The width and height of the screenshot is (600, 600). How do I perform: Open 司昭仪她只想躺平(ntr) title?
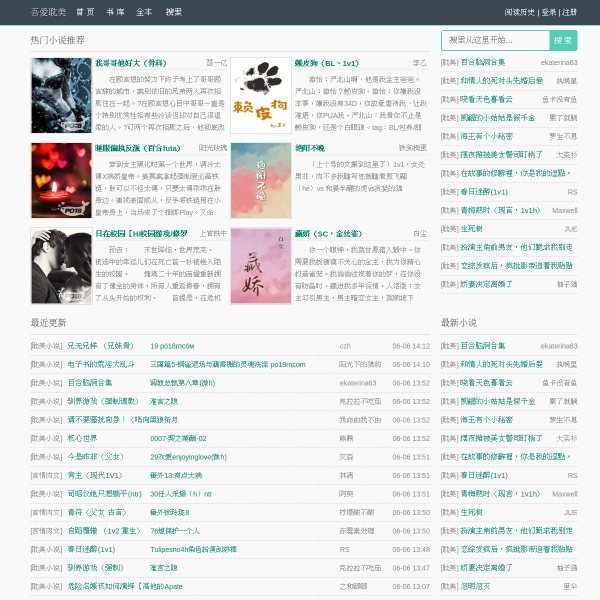point(104,494)
